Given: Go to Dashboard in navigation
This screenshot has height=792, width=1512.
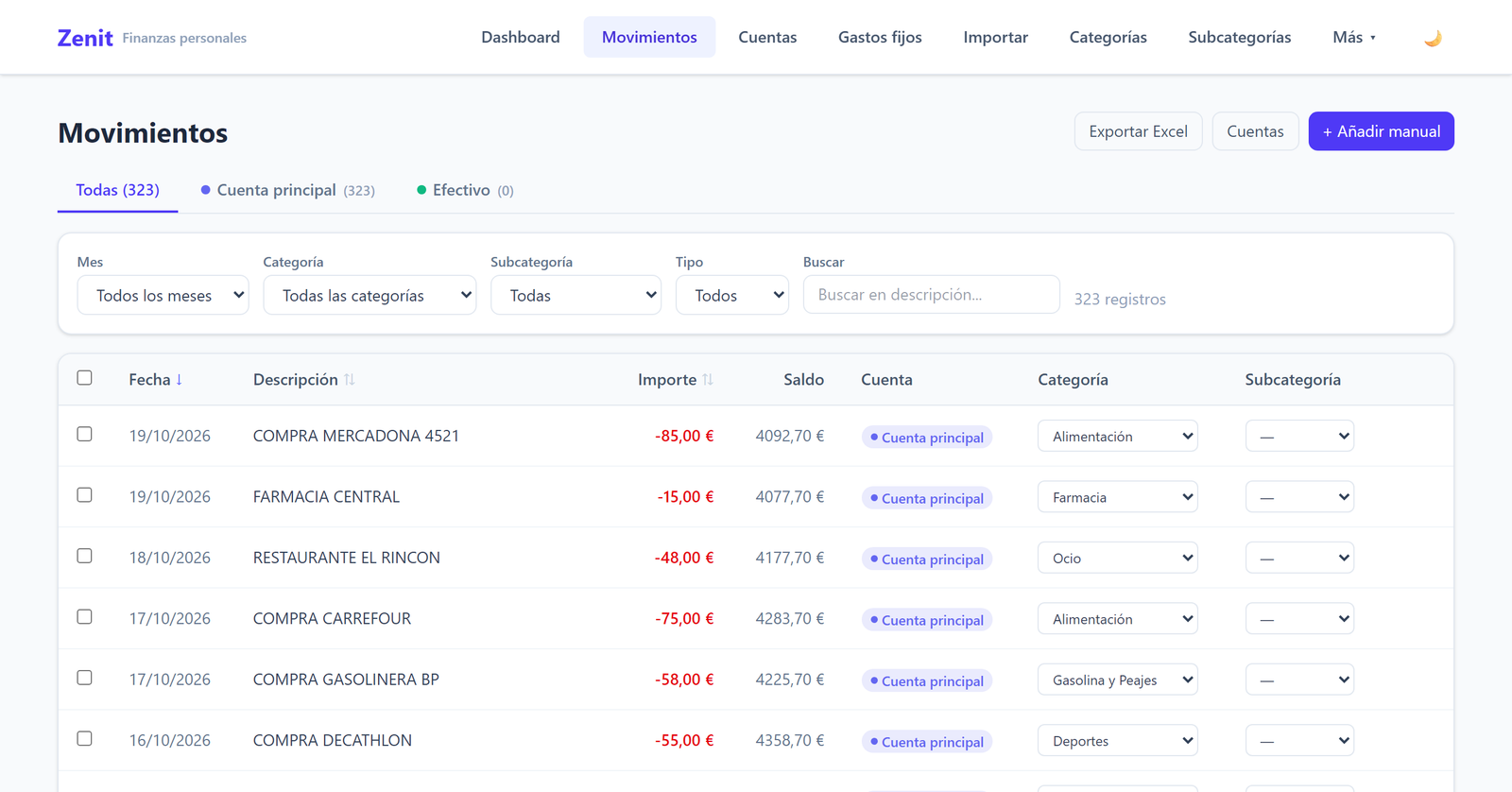Looking at the screenshot, I should (x=521, y=37).
